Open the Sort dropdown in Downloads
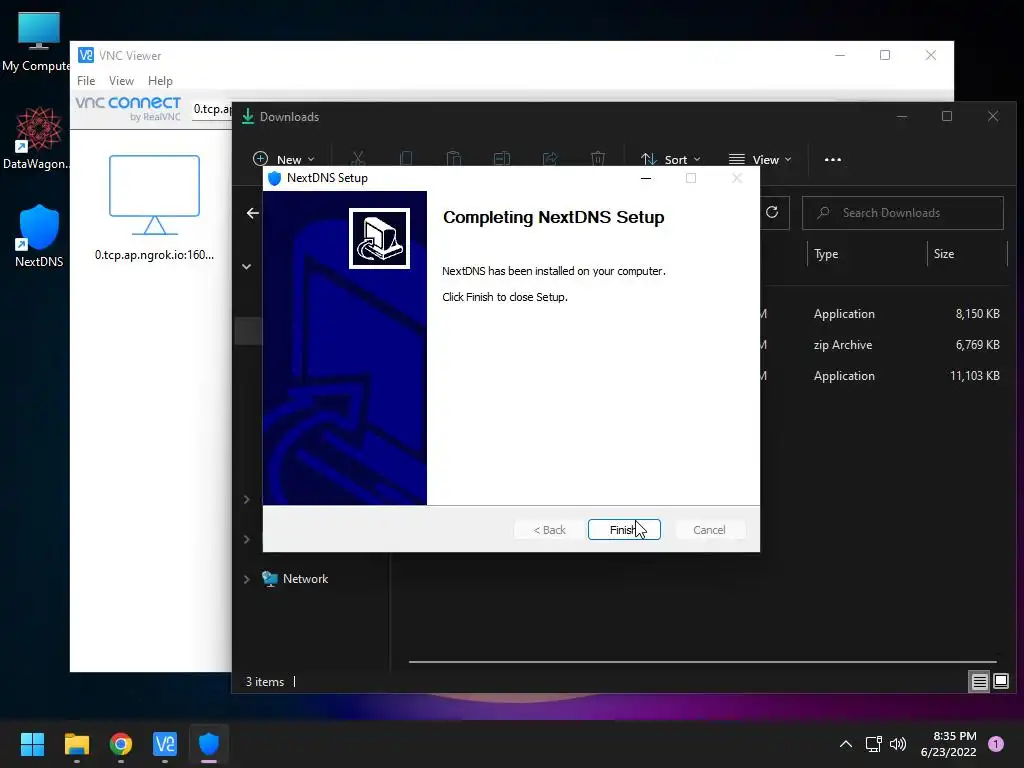Viewport: 1024px width, 768px height. point(671,159)
